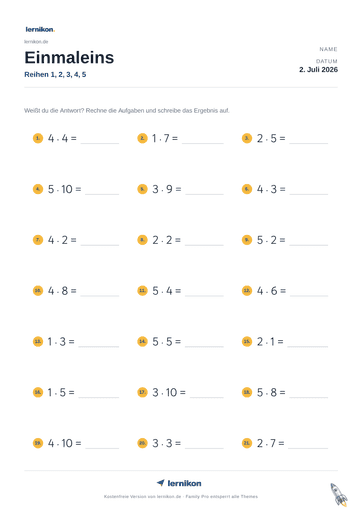Click the answer line for 2 · 5

(x=309, y=143)
